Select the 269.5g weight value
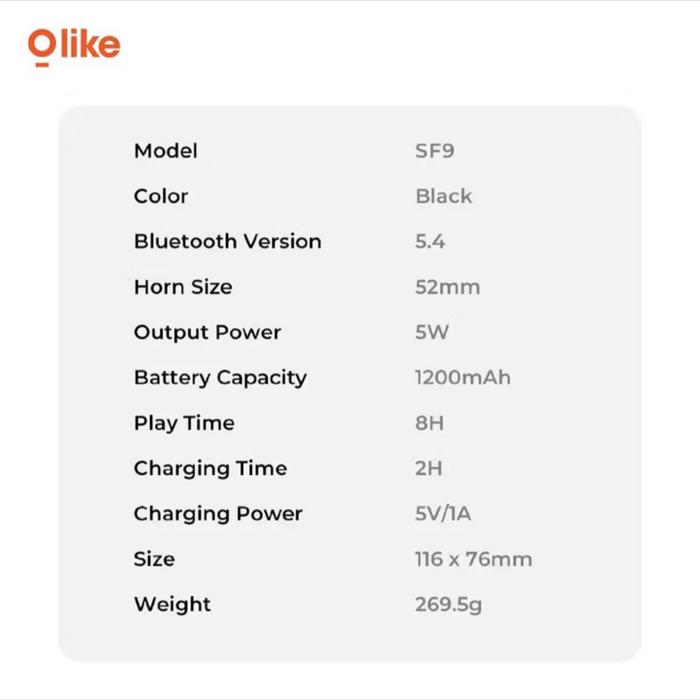The height and width of the screenshot is (700, 700). [448, 604]
